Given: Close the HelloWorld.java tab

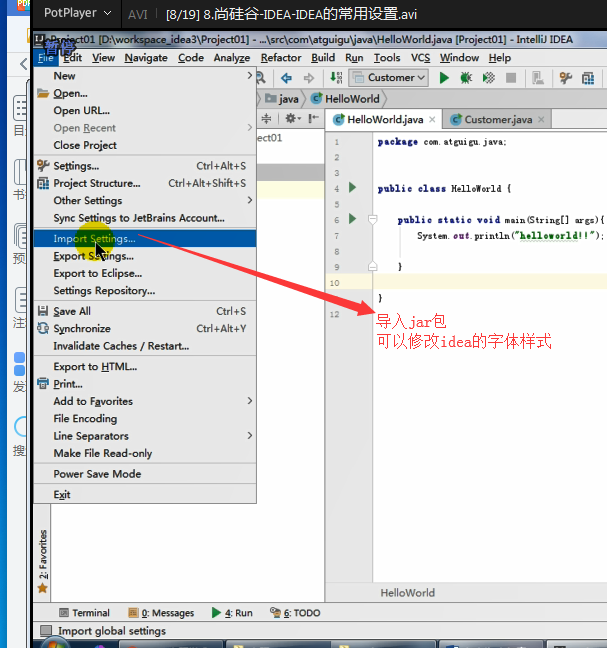Looking at the screenshot, I should (x=432, y=119).
